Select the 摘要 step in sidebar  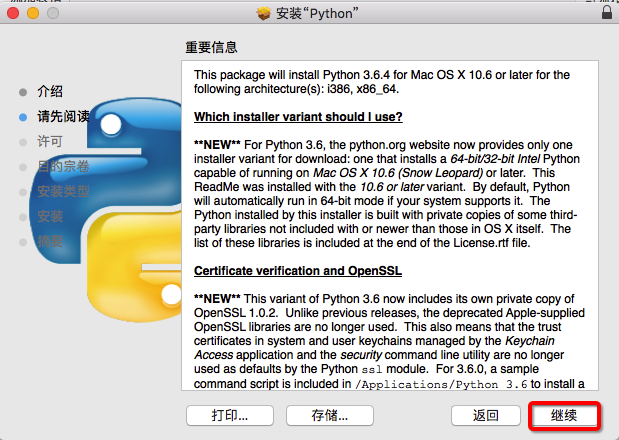(50, 241)
